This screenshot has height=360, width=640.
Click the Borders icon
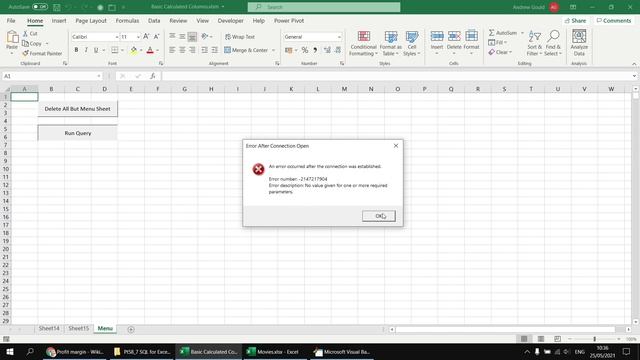point(115,50)
